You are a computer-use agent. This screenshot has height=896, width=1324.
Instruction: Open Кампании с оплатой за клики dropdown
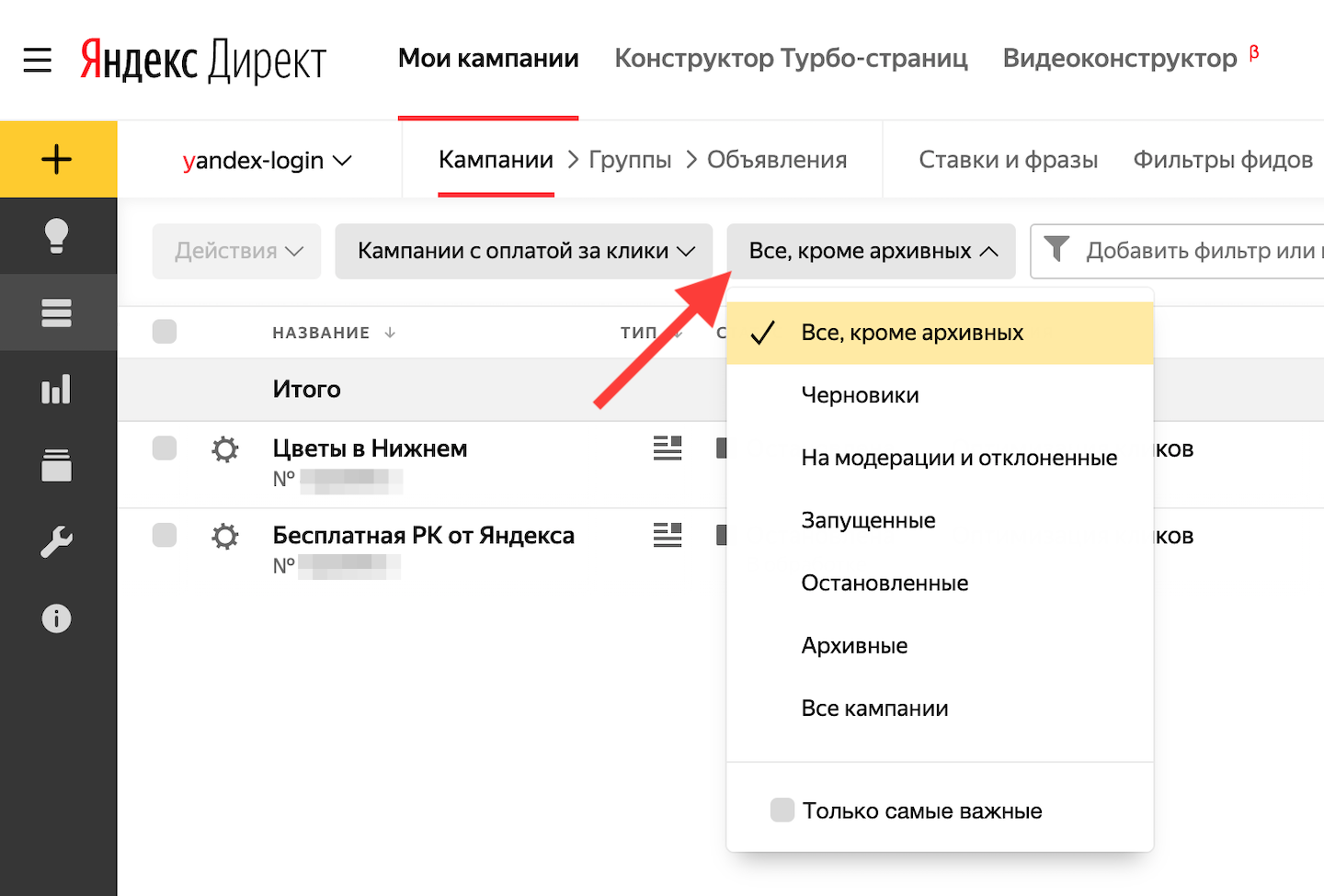pos(524,251)
